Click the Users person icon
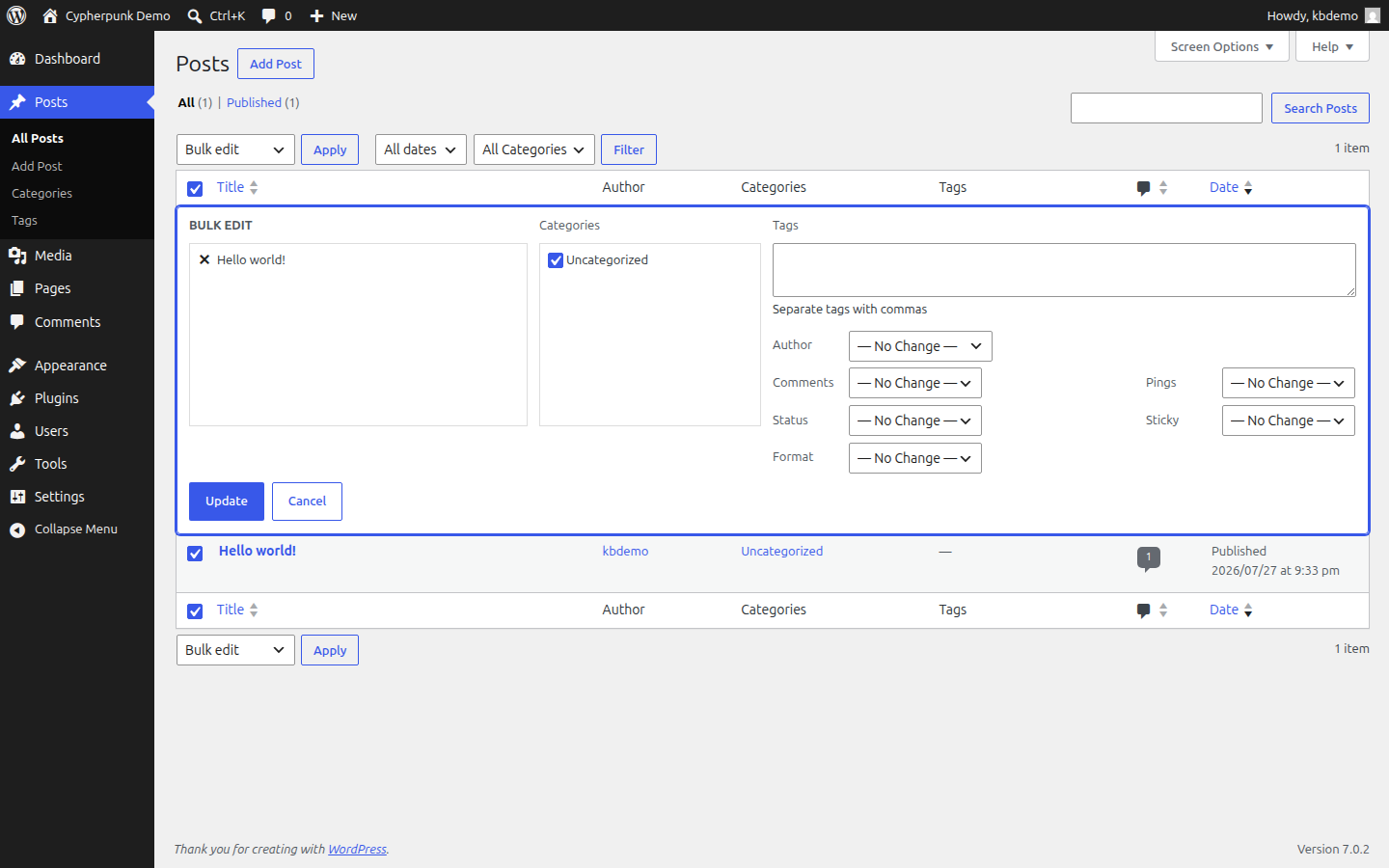Image resolution: width=1389 pixels, height=868 pixels. [x=17, y=431]
